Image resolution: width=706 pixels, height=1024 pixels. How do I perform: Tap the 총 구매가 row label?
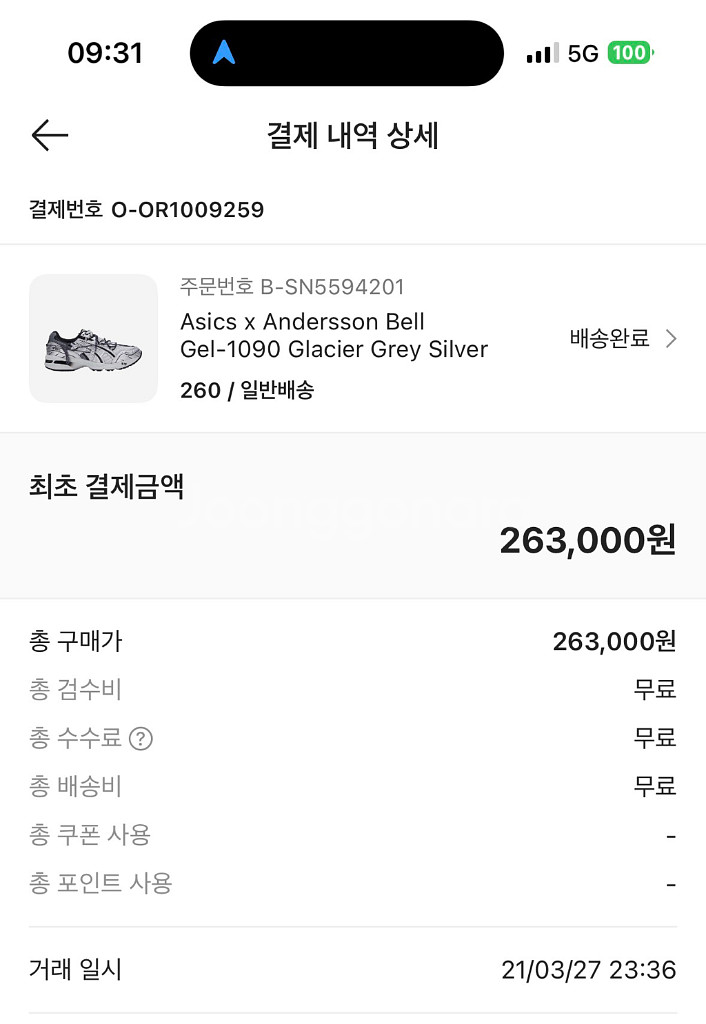coord(76,641)
